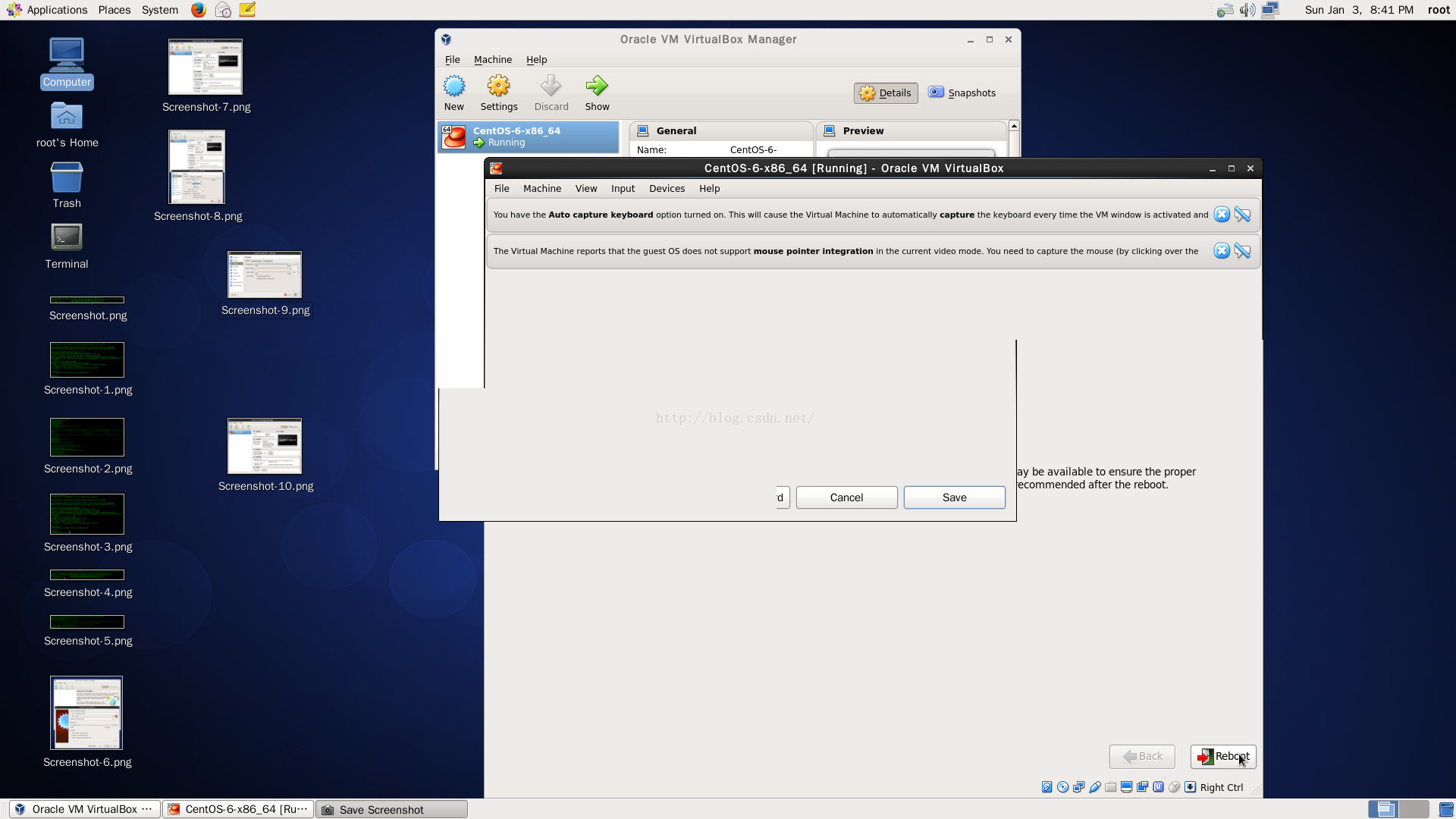Screen dimensions: 1456x819
Task: Click the Discard arrow toolbar icon
Action: [551, 86]
